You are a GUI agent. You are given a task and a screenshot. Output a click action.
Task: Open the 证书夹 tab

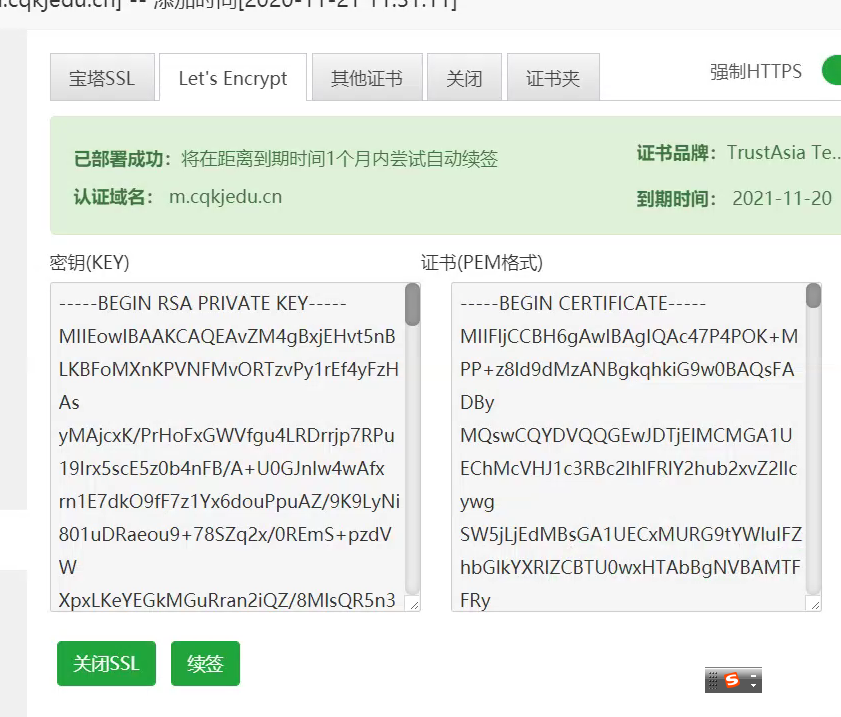(553, 77)
